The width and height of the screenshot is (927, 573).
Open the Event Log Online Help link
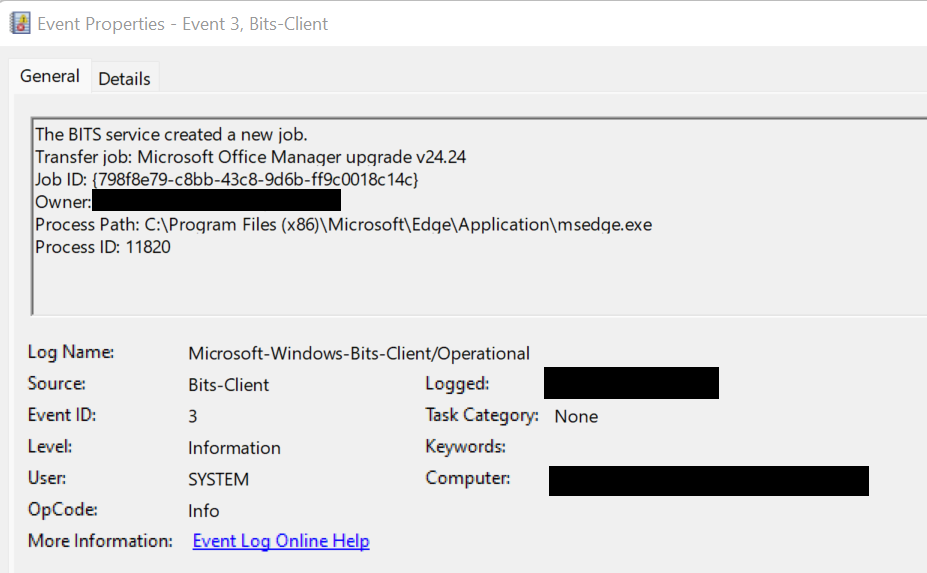click(x=281, y=541)
